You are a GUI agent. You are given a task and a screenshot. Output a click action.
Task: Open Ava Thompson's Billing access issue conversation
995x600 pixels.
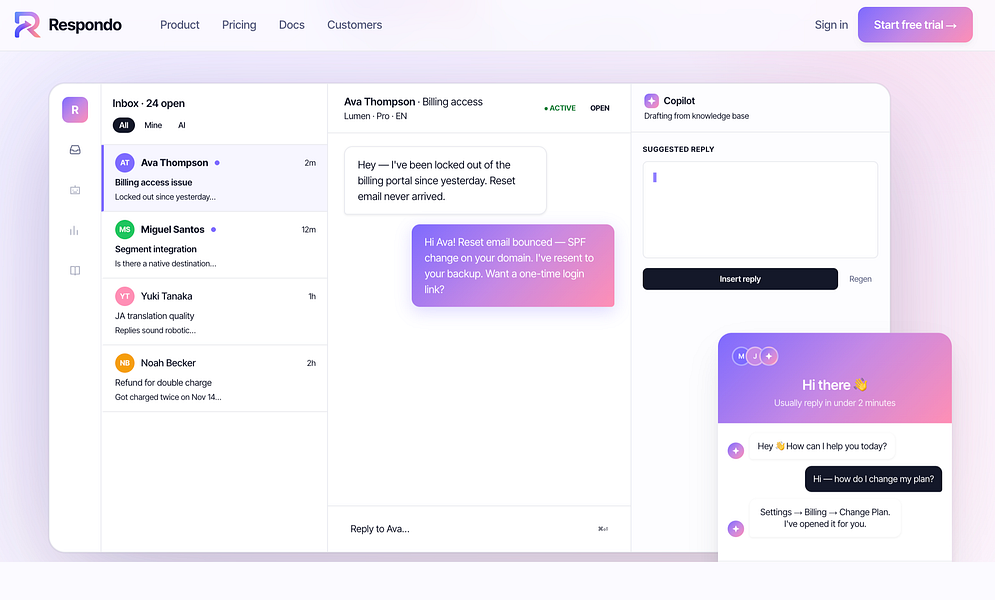[214, 178]
